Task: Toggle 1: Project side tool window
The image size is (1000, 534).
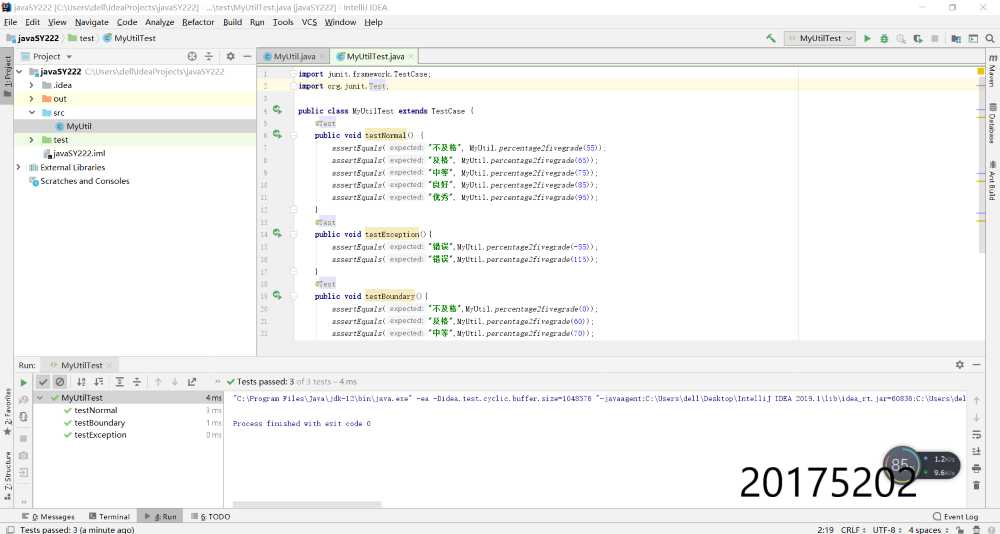Action: point(7,77)
